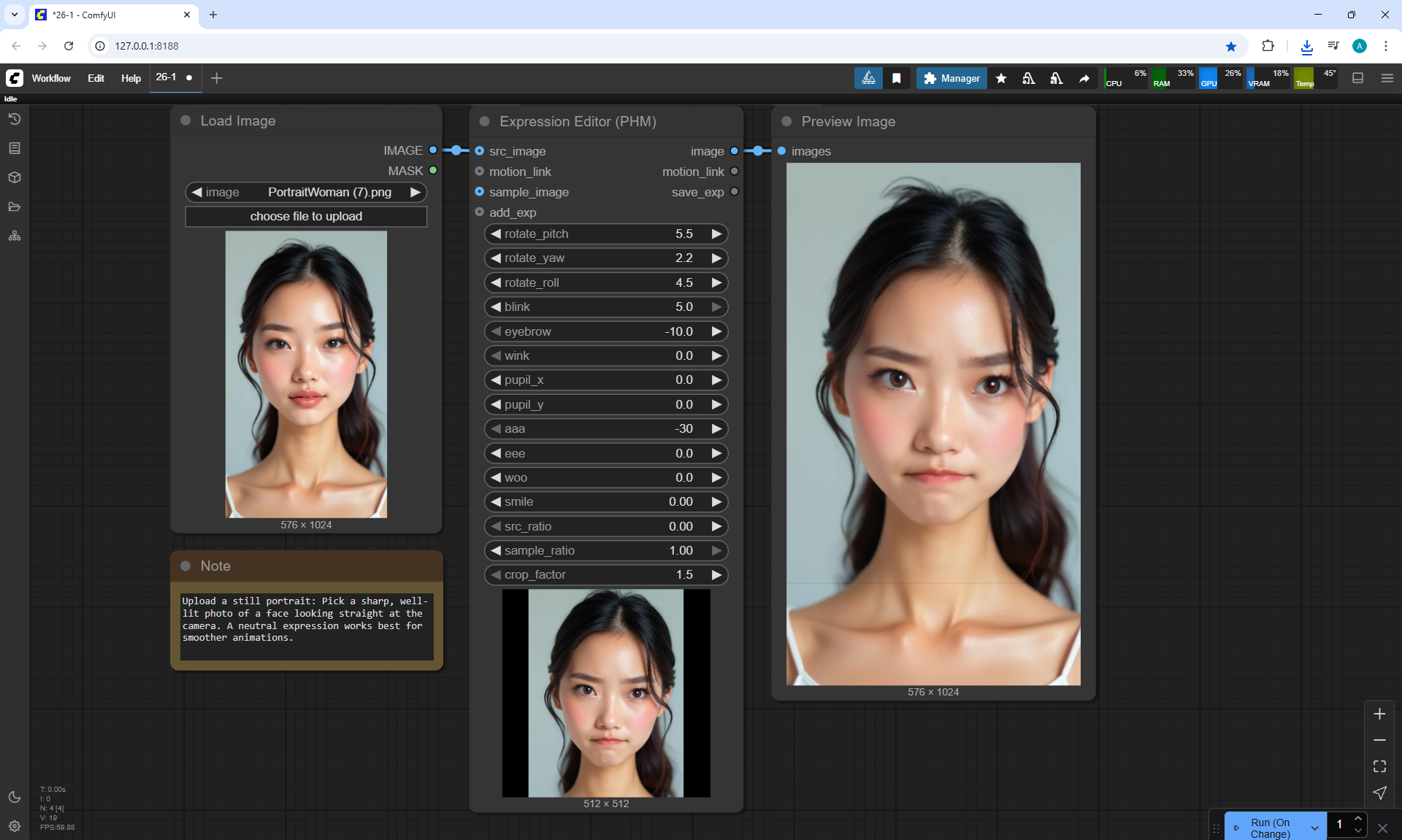Click choose file to upload button

[x=306, y=216]
